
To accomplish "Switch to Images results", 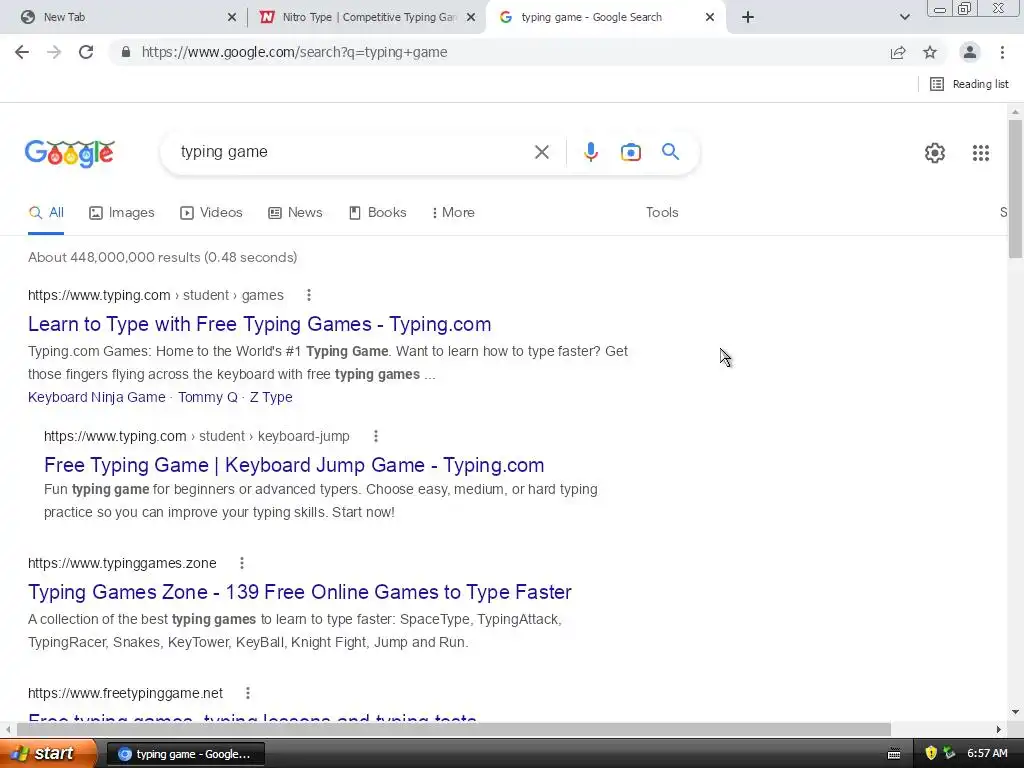I will click(122, 213).
